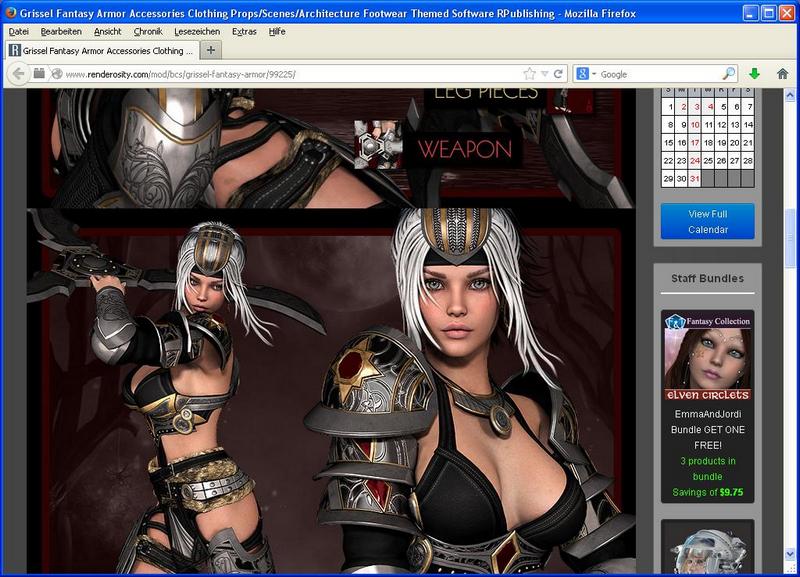Click the vertical scrollbar thumb
The height and width of the screenshot is (577, 800).
[x=790, y=237]
